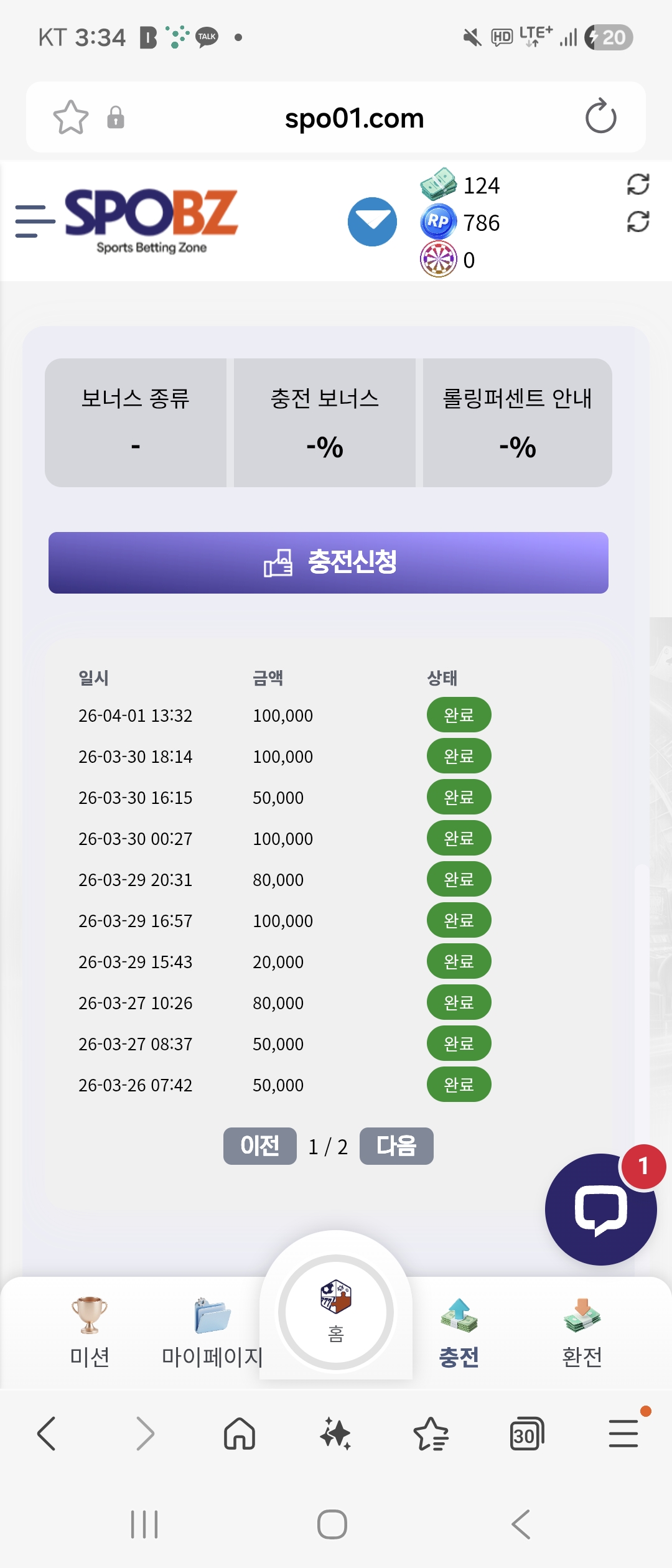Go to previous page with 이전
This screenshot has width=672, height=1568.
pos(259,1146)
